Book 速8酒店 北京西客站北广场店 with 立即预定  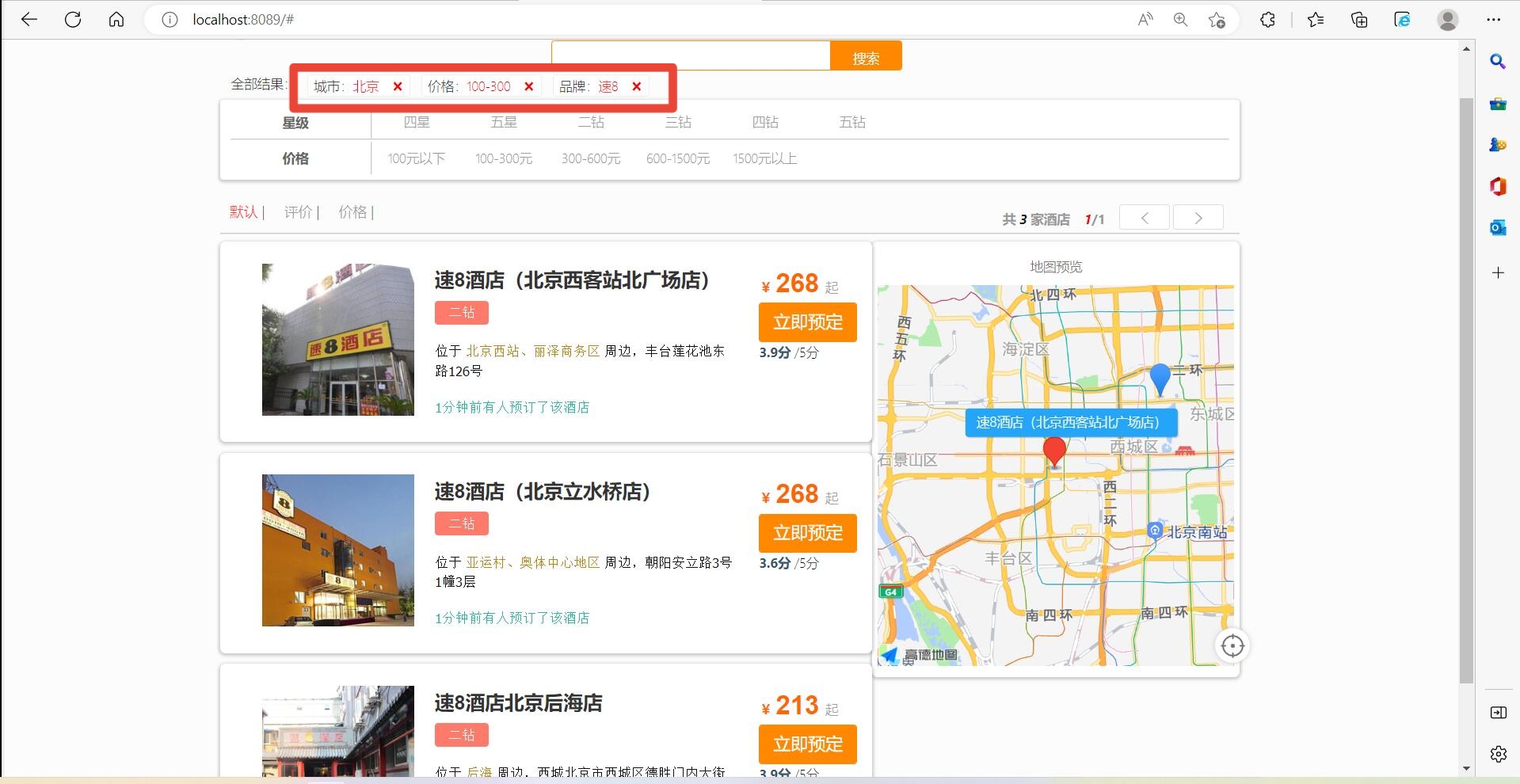point(808,322)
